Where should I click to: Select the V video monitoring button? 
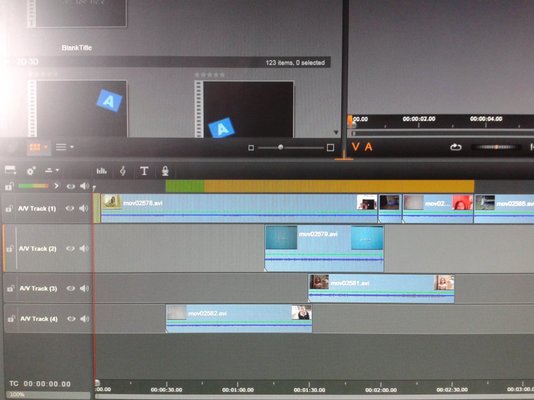[x=356, y=147]
